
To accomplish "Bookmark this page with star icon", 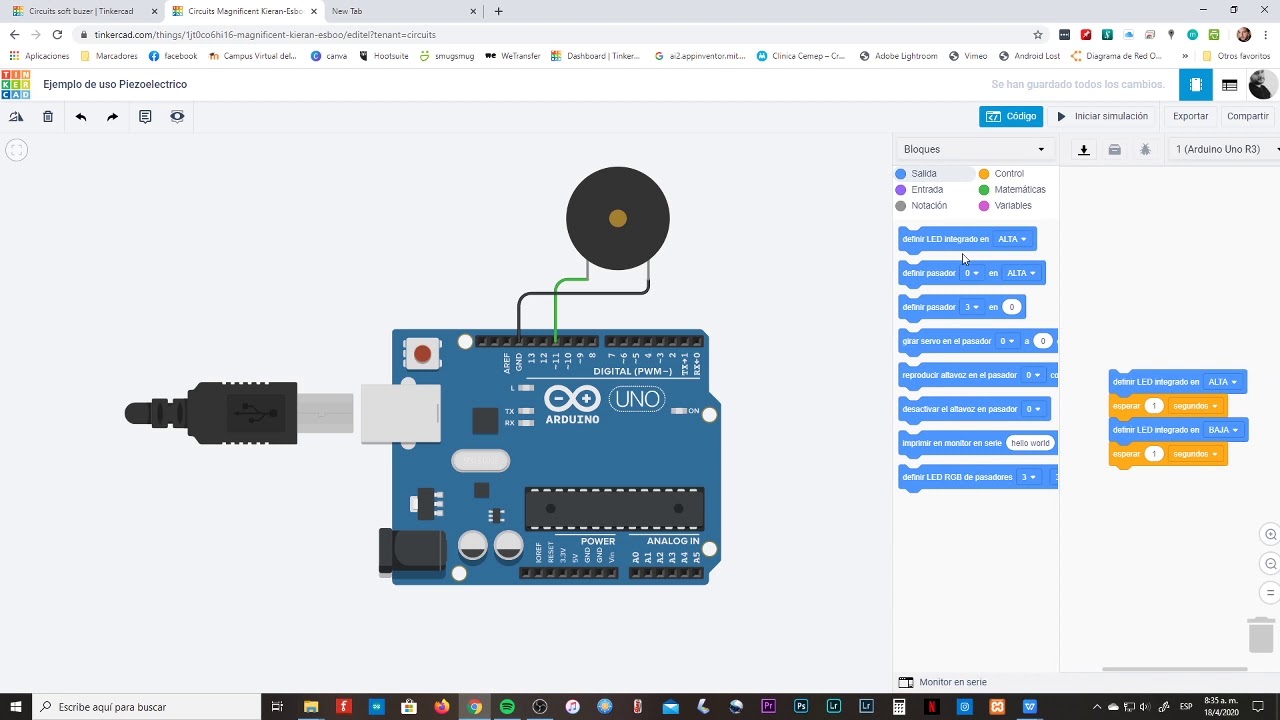I will tap(1038, 34).
